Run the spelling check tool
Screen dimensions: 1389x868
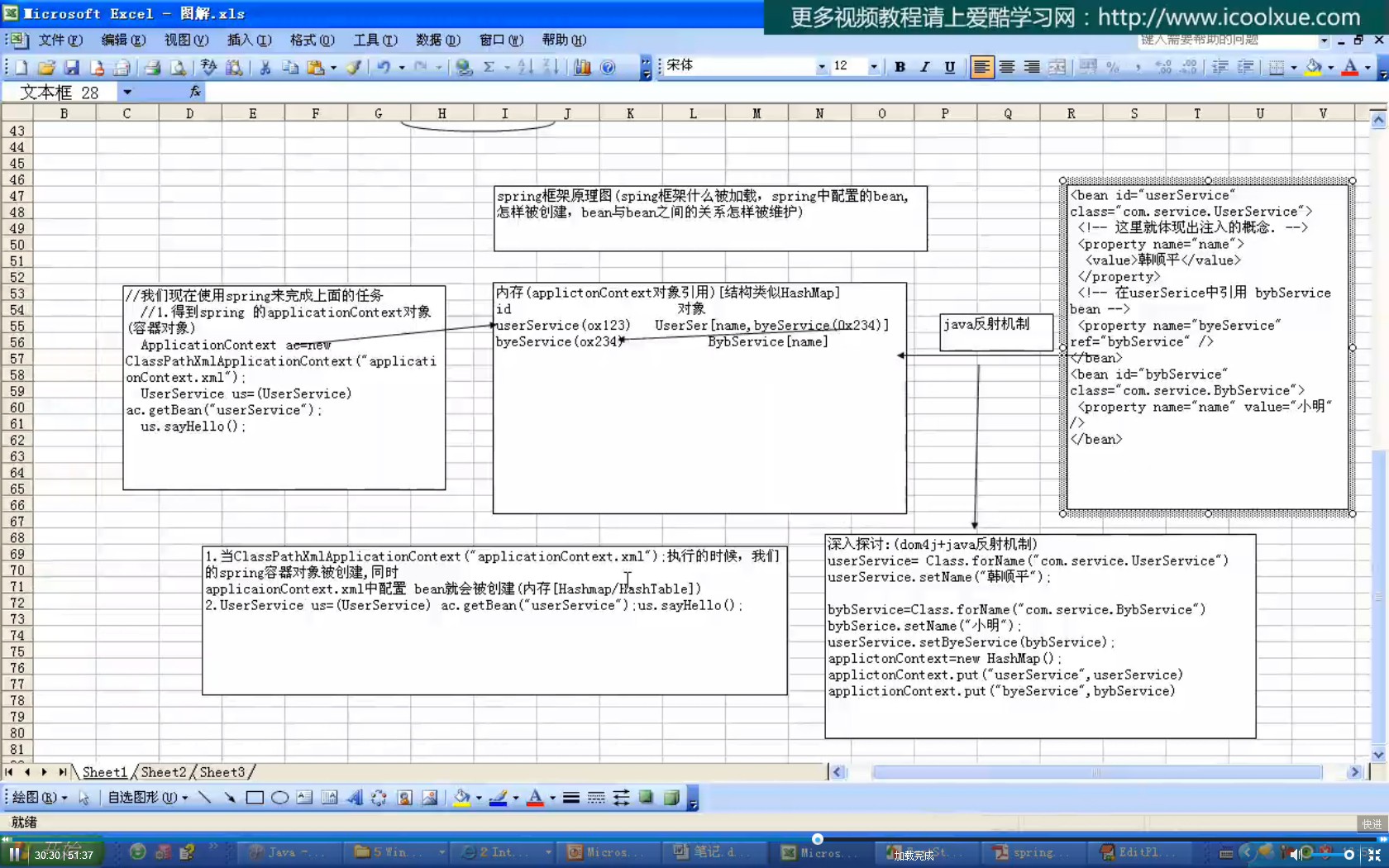208,68
